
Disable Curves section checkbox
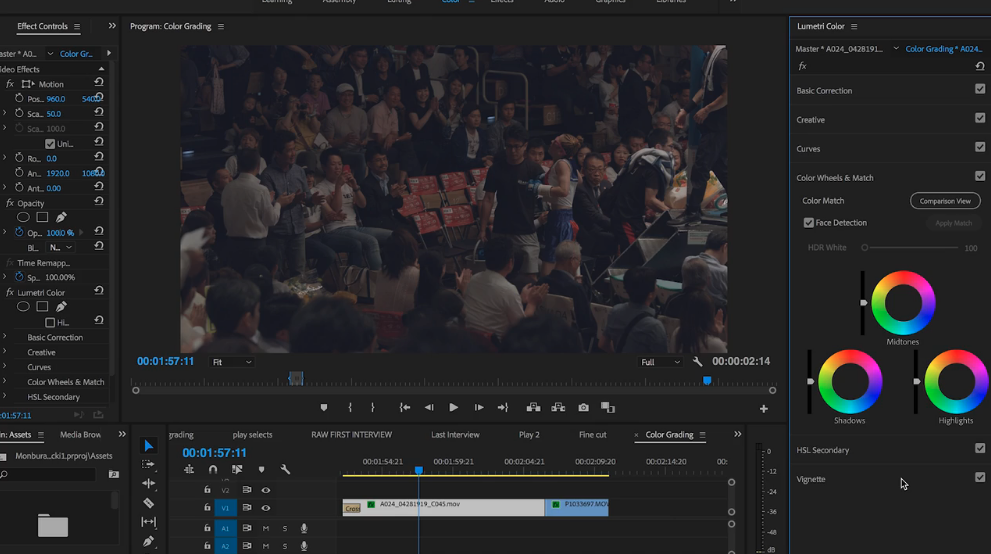[980, 147]
